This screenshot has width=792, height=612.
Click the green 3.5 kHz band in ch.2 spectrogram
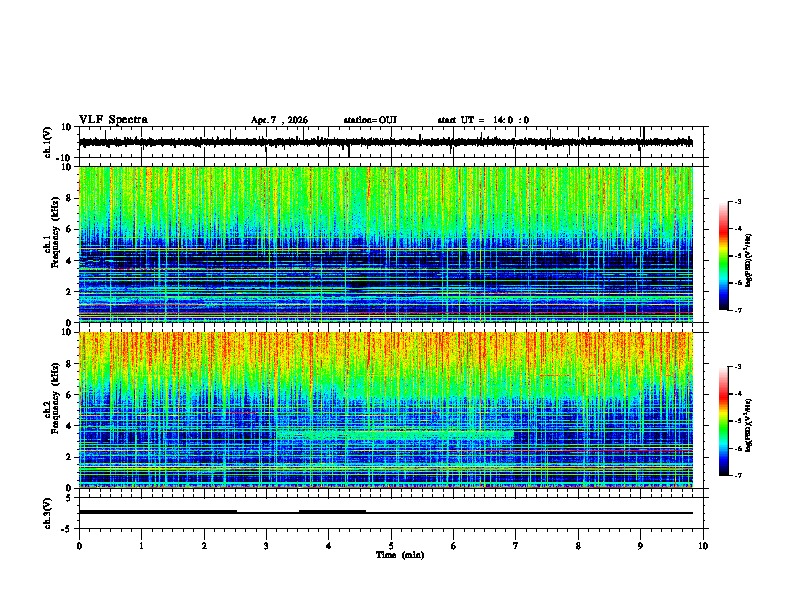coord(395,434)
